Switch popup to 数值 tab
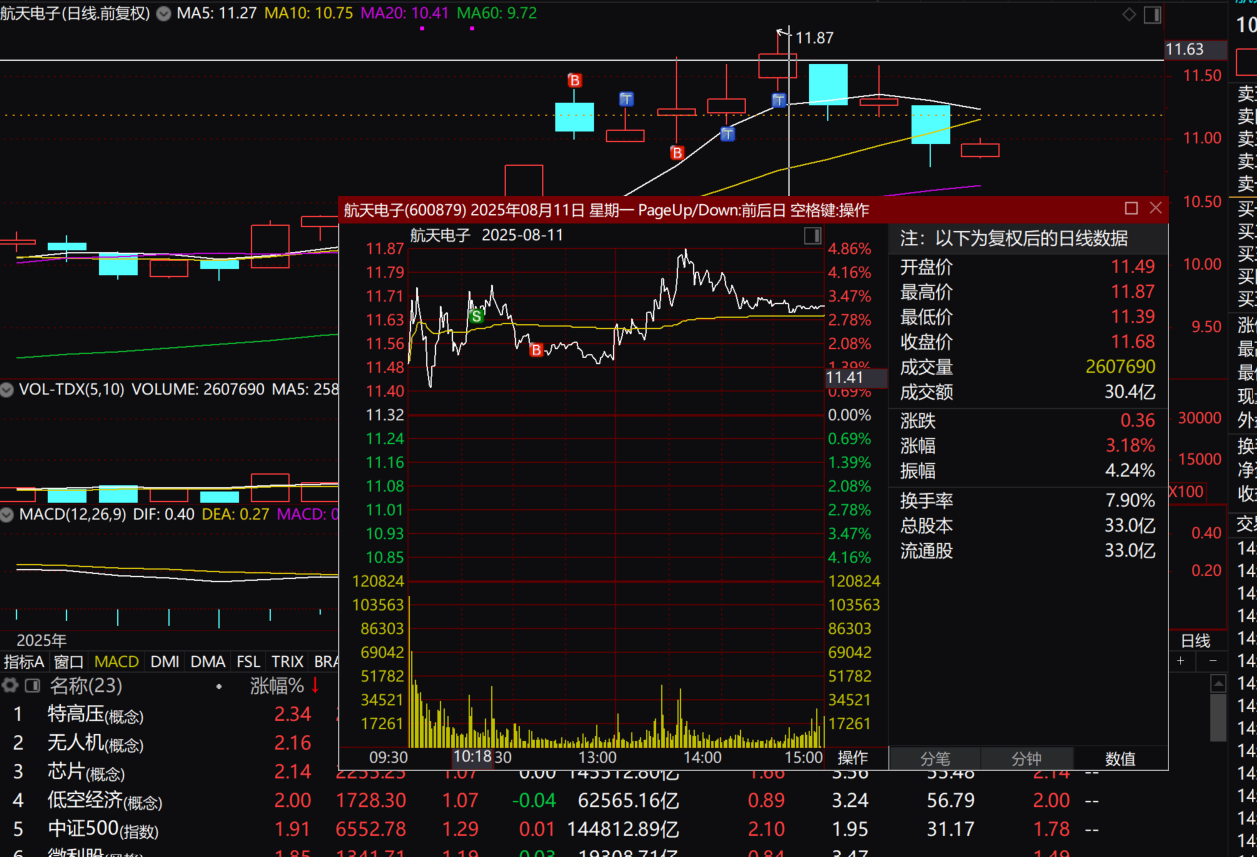The width and height of the screenshot is (1257, 857). tap(1120, 759)
